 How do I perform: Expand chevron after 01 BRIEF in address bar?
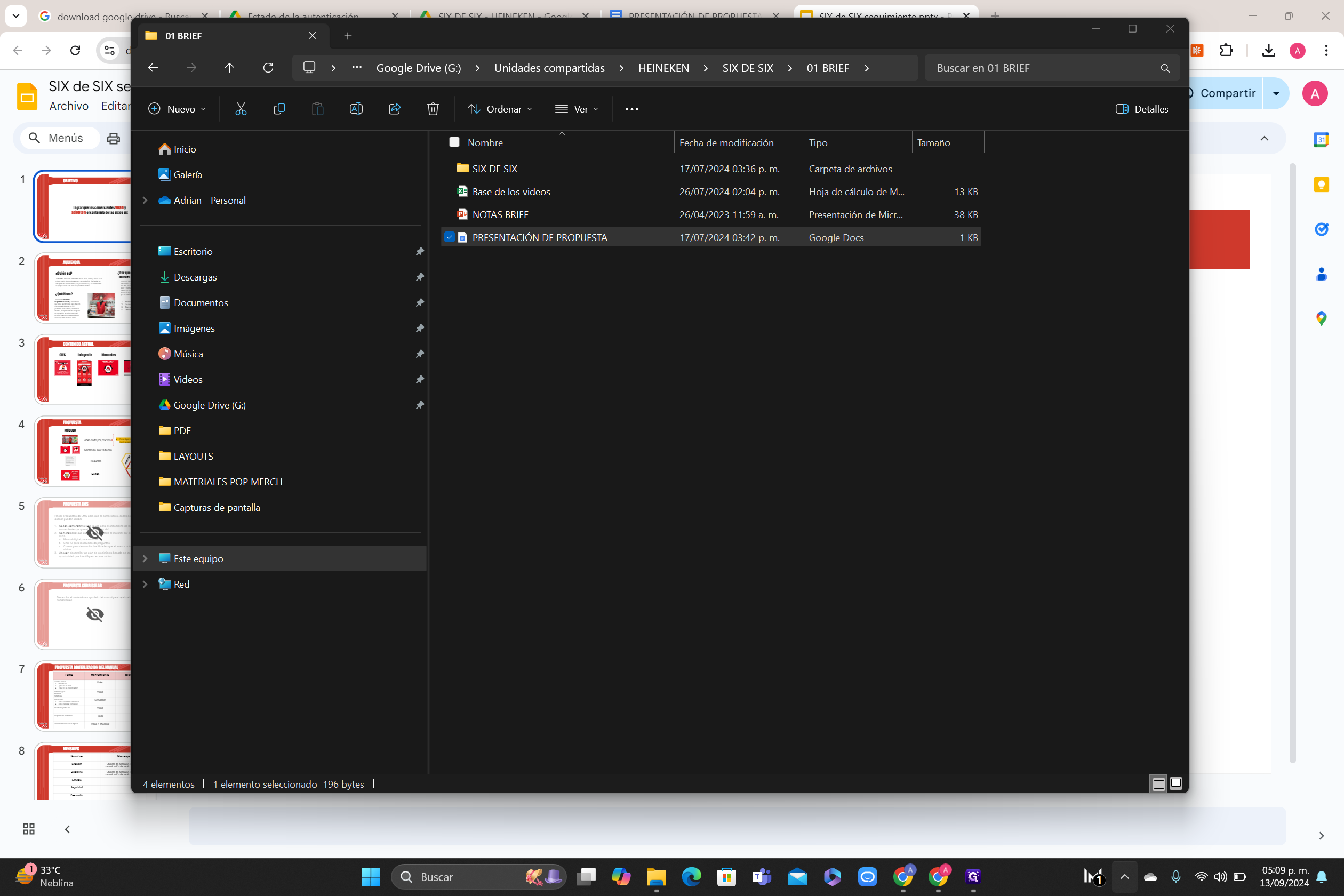(867, 68)
